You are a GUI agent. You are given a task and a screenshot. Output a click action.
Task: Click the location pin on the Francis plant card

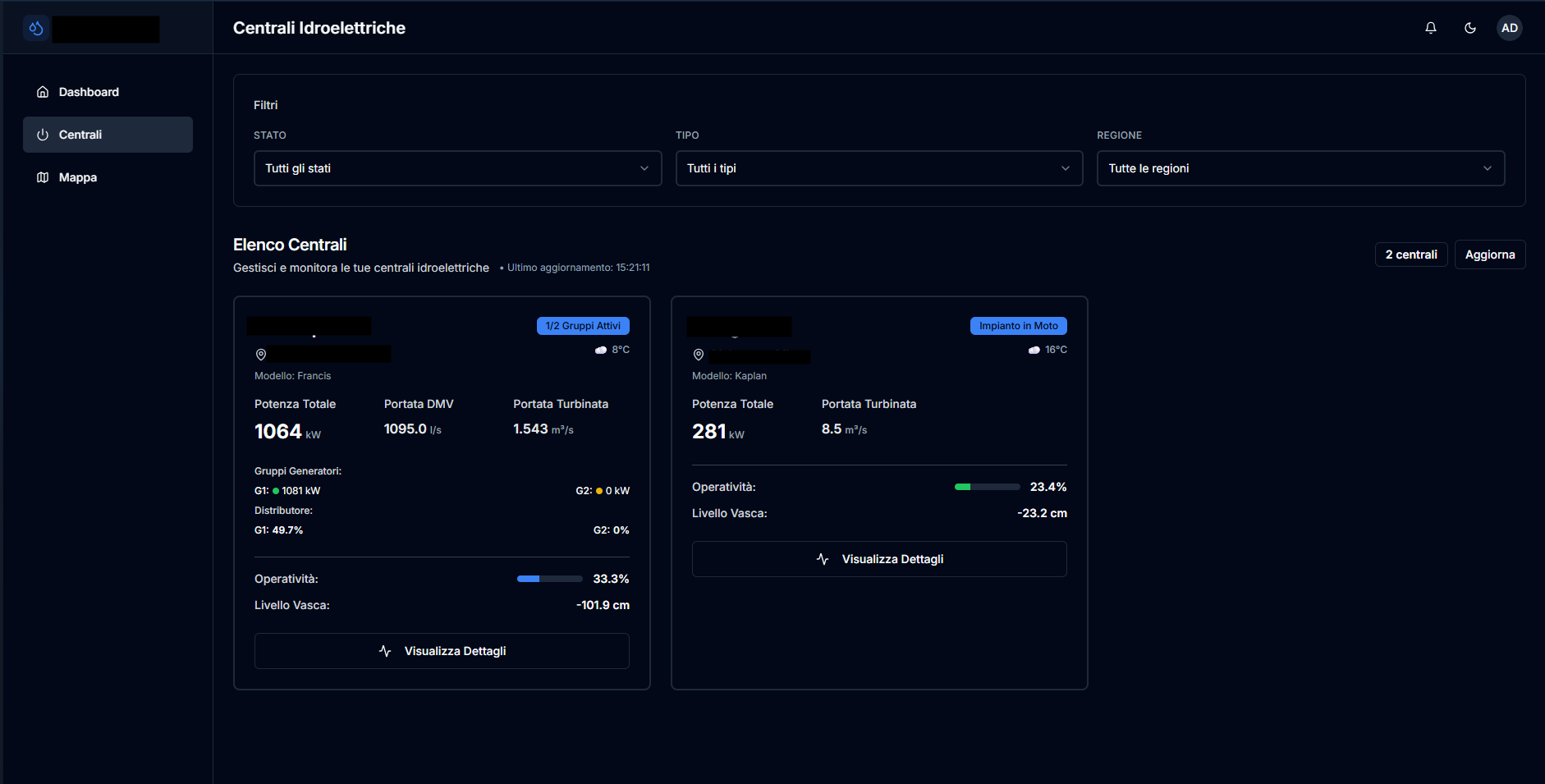tap(261, 354)
